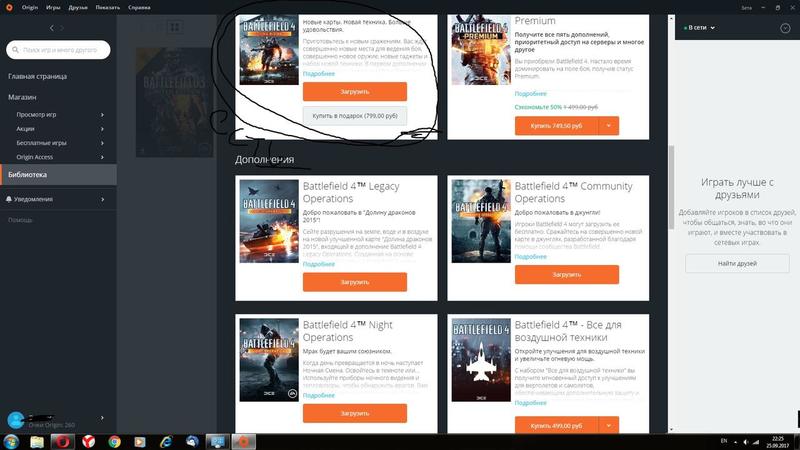Open Магазин in the sidebar
Screen dimensions: 800x450
tap(22, 97)
